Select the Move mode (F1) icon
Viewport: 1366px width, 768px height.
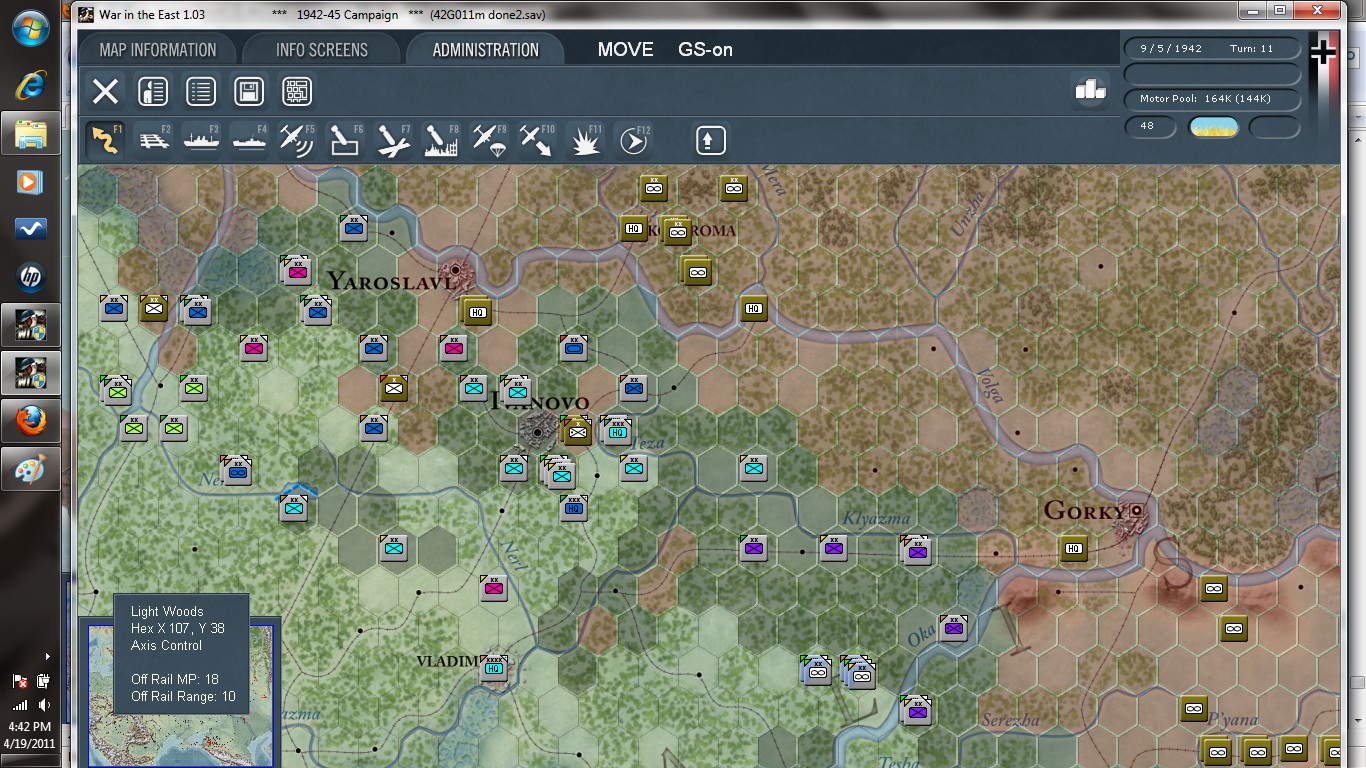105,140
